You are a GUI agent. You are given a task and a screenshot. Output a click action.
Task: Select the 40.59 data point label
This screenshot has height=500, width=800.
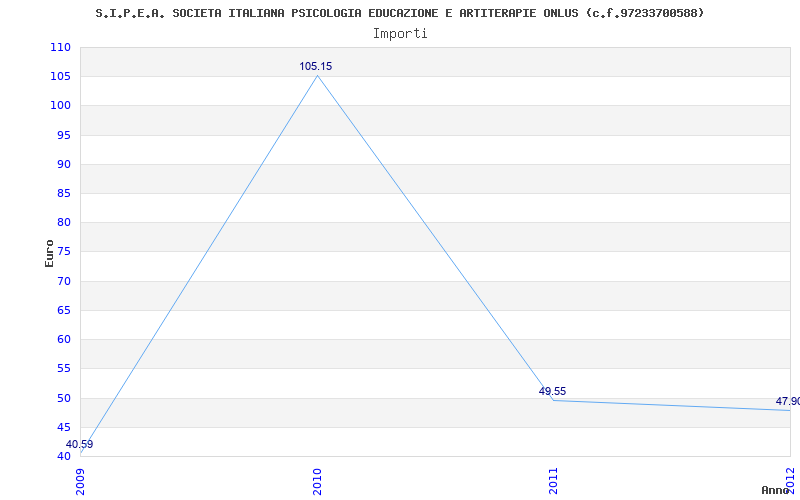pyautogui.click(x=79, y=444)
